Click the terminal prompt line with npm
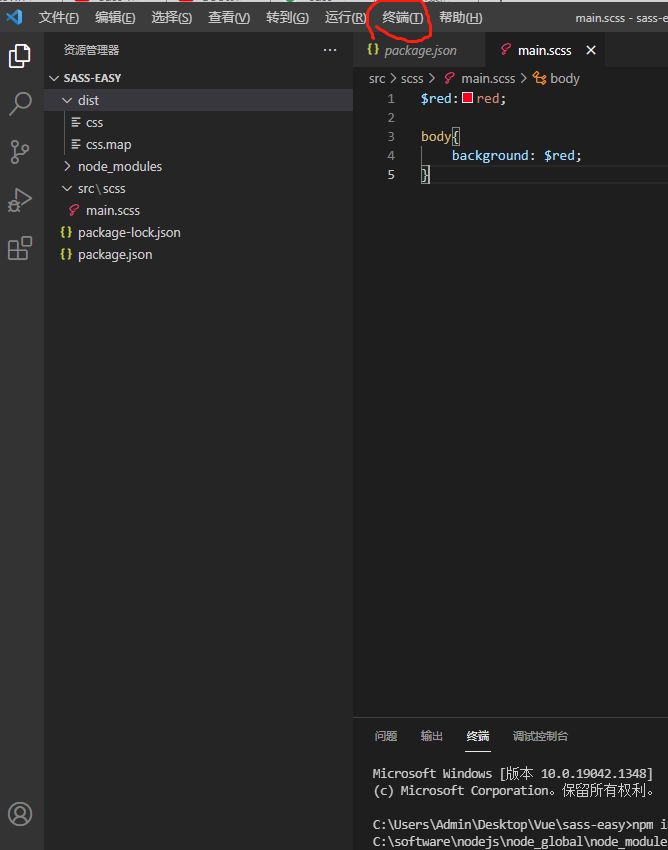Image resolution: width=668 pixels, height=850 pixels. click(520, 825)
